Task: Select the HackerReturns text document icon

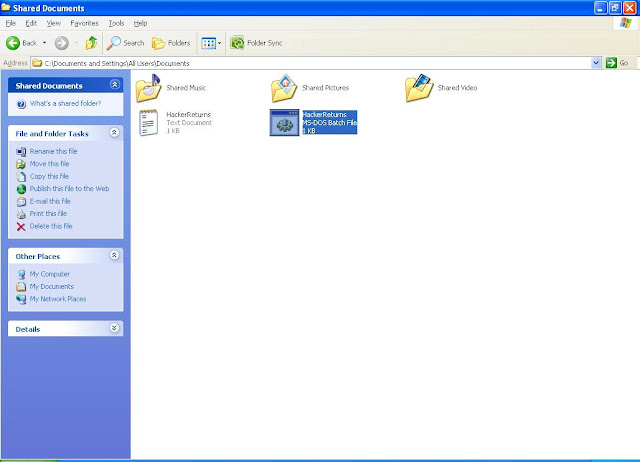Action: point(149,122)
